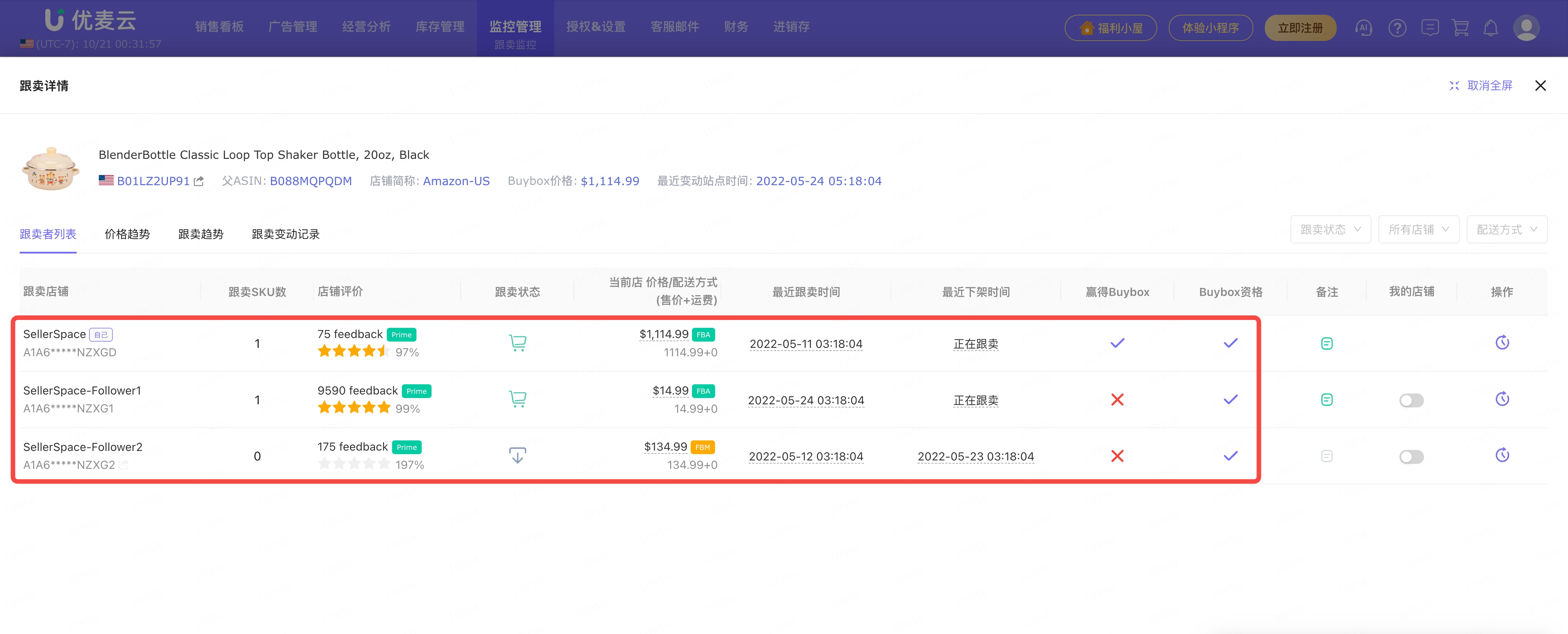1568x634 pixels.
Task: Toggle my-store switch for SellerSpace-Follower1
Action: point(1411,400)
